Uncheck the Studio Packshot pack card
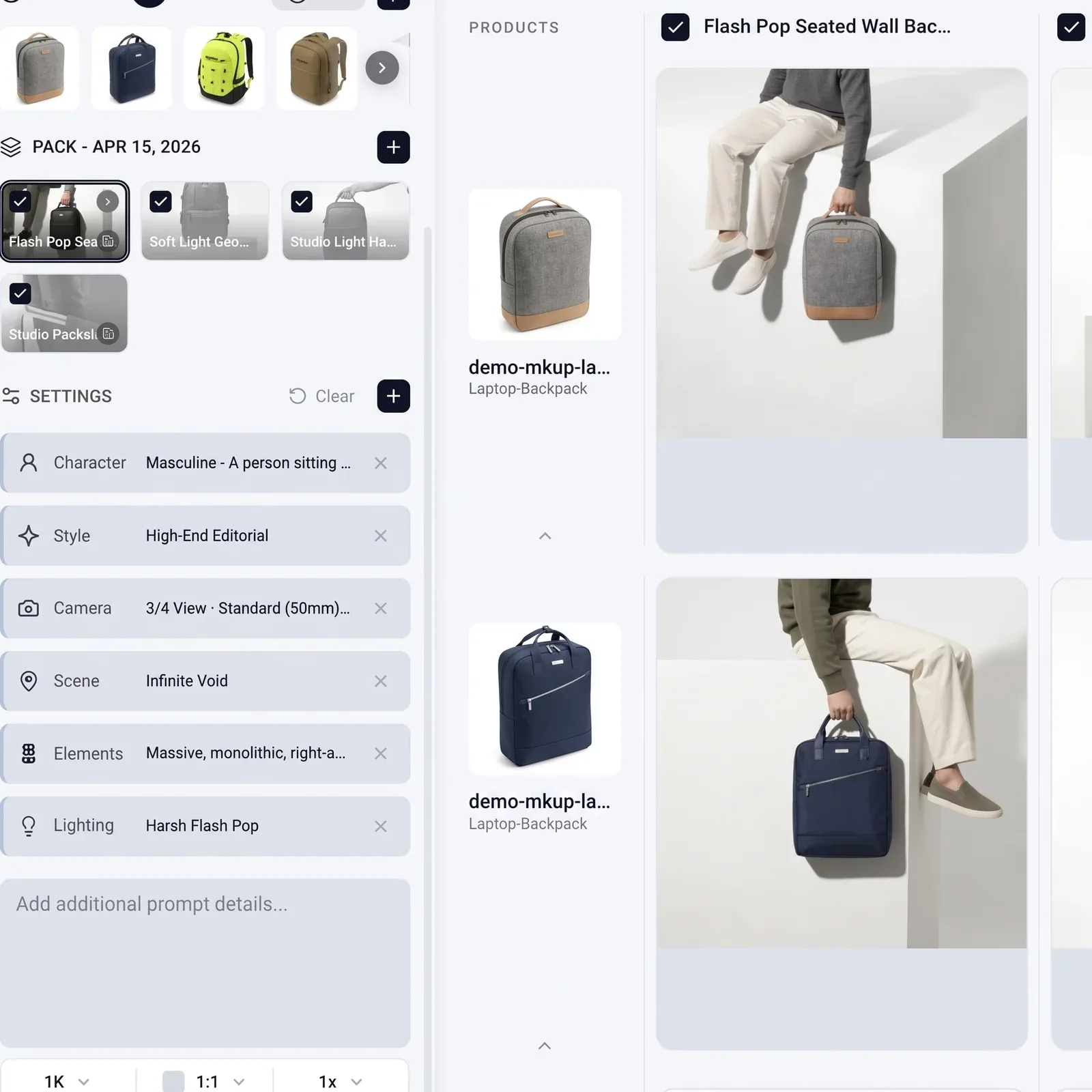1092x1092 pixels. [20, 293]
